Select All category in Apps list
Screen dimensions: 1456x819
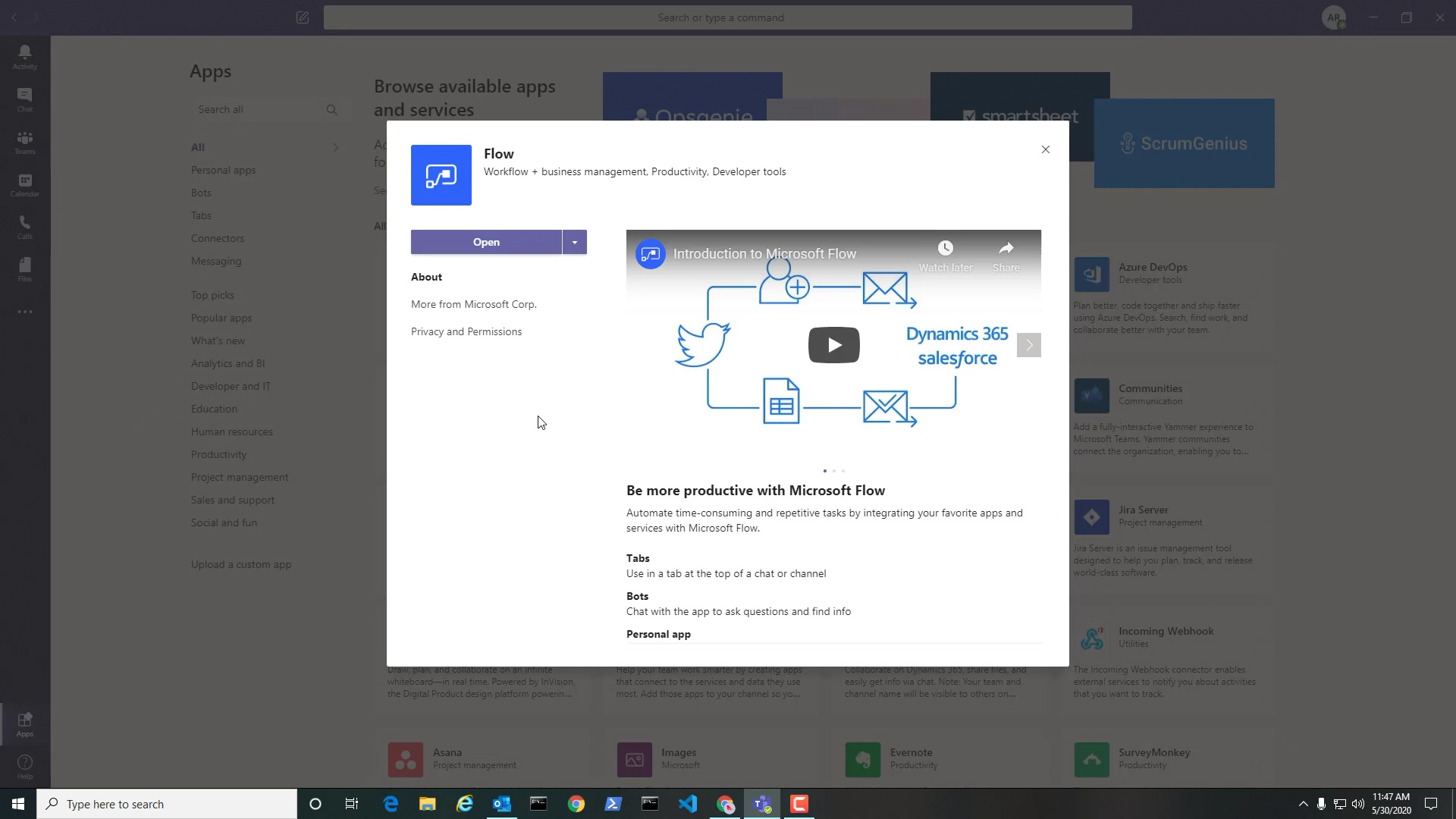tap(198, 147)
